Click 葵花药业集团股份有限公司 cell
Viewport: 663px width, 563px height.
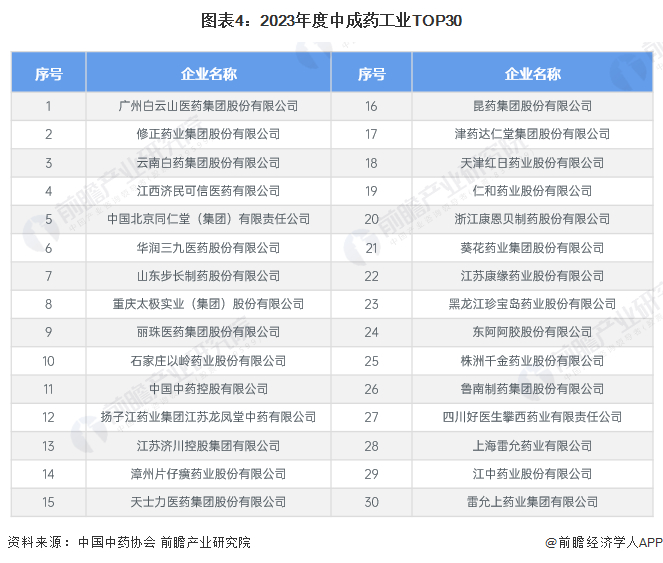tap(532, 248)
